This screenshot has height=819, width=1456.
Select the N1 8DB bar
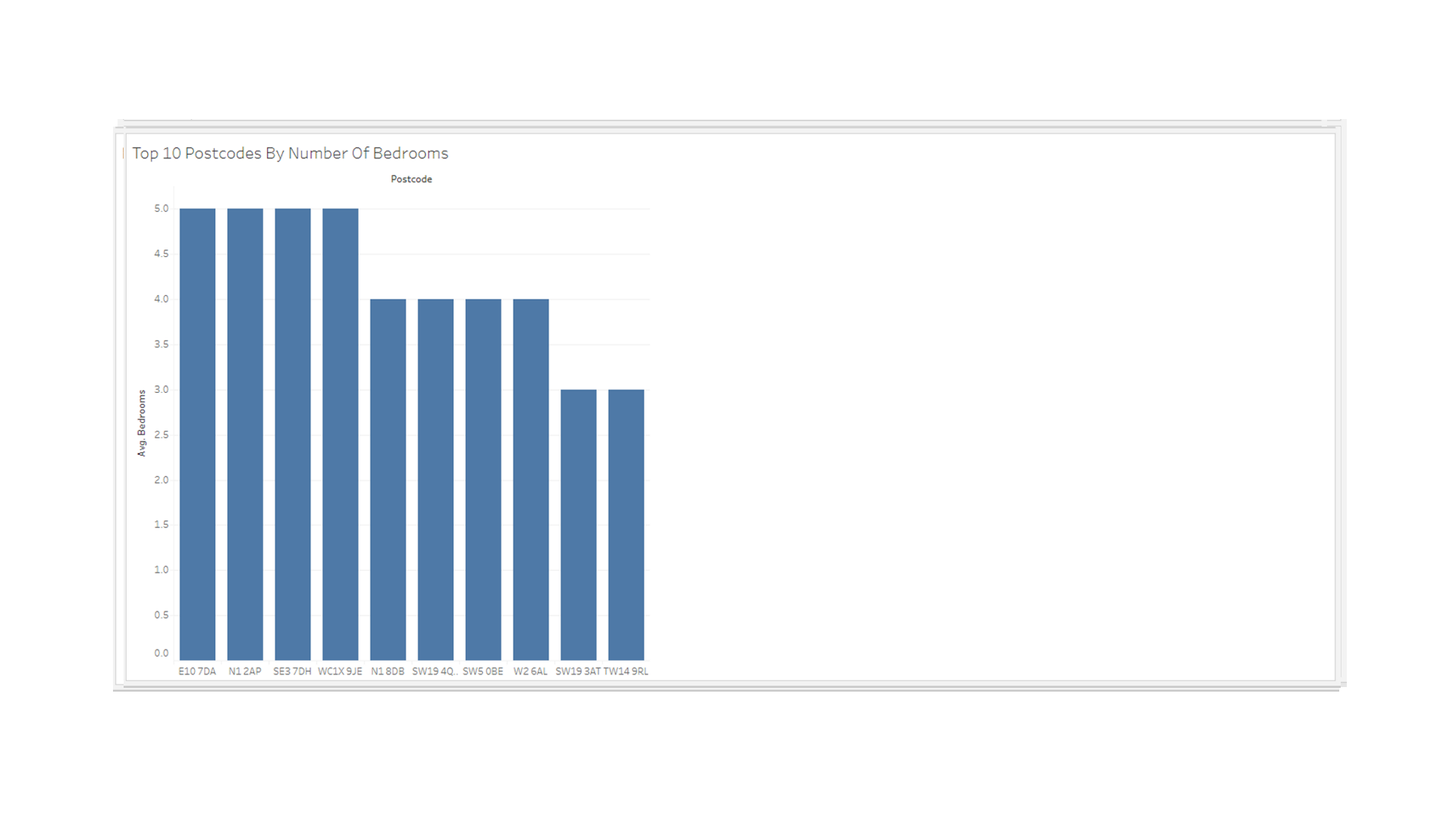(388, 479)
